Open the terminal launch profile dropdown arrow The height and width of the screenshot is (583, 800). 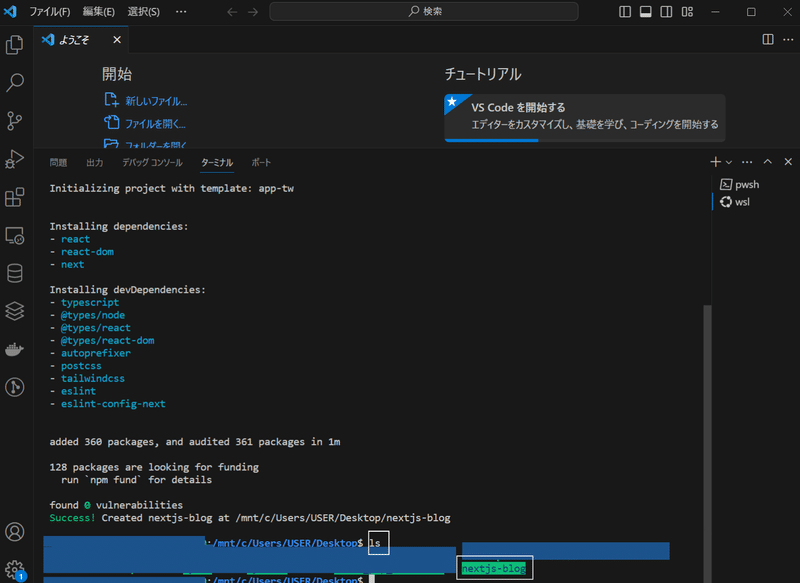coord(729,162)
